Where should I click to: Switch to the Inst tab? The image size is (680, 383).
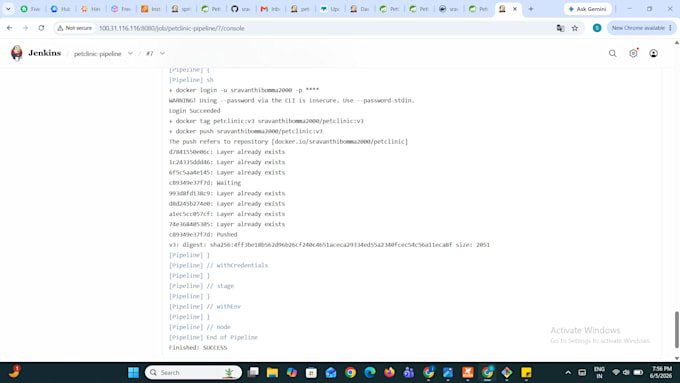coord(151,9)
